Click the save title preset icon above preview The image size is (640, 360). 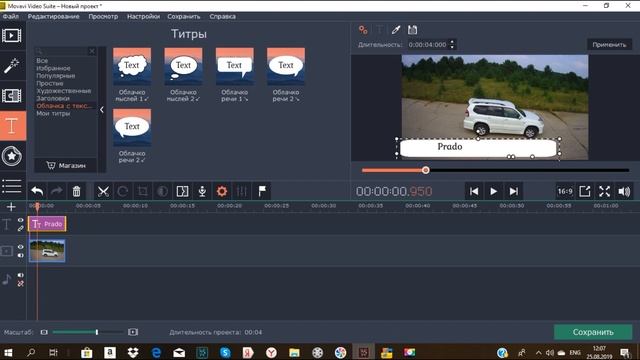[x=412, y=30]
